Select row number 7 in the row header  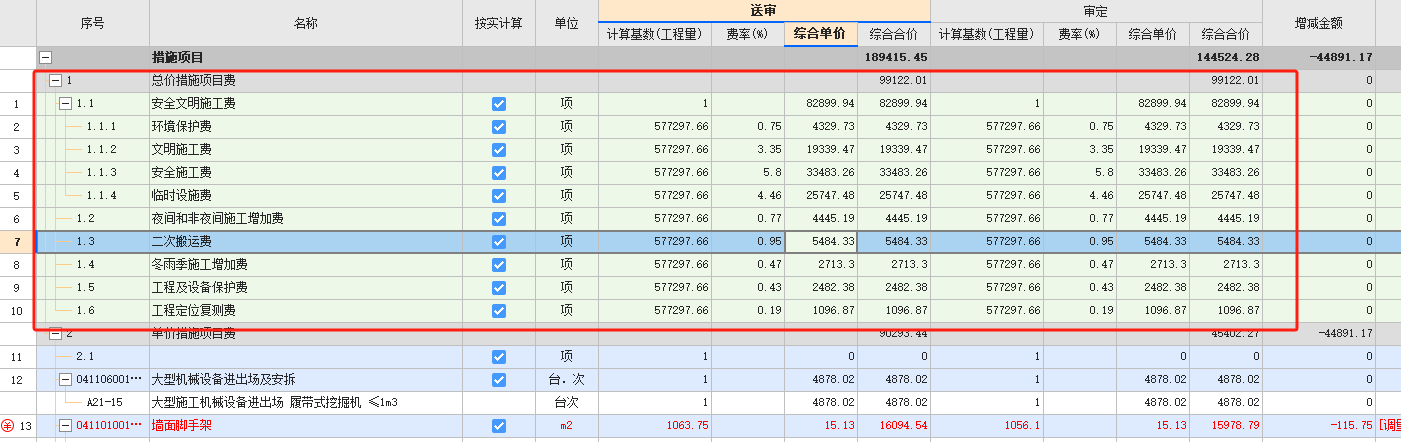[x=17, y=241]
